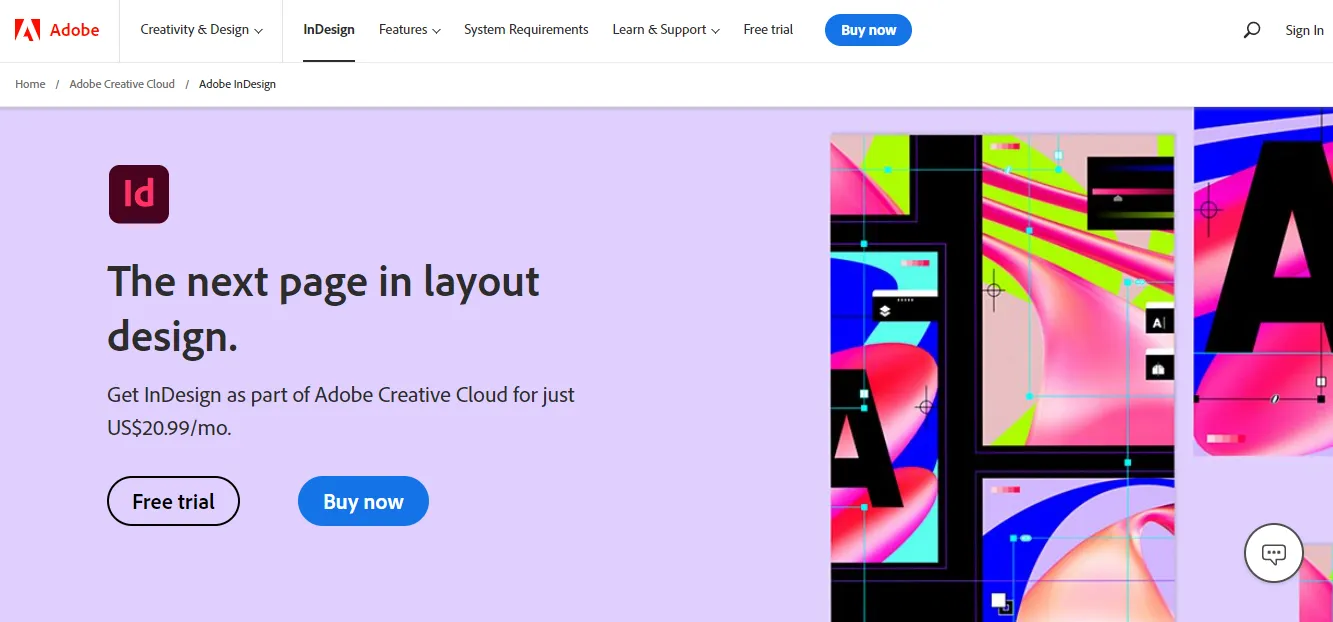Click the large hero Buy now button
The height and width of the screenshot is (622, 1333).
[363, 501]
